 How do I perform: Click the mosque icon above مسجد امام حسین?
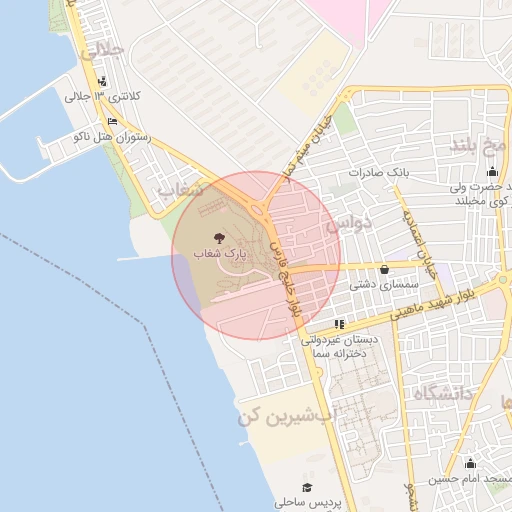coord(470,463)
